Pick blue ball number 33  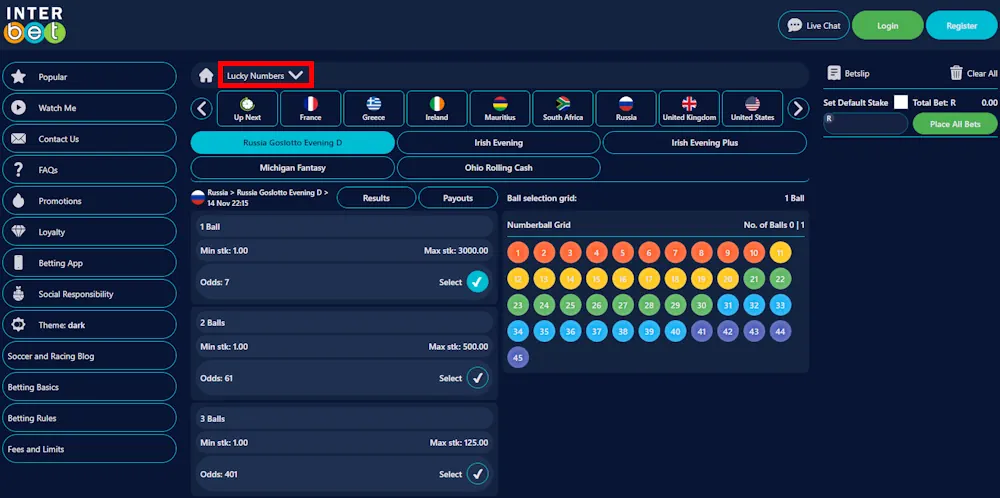(780, 305)
